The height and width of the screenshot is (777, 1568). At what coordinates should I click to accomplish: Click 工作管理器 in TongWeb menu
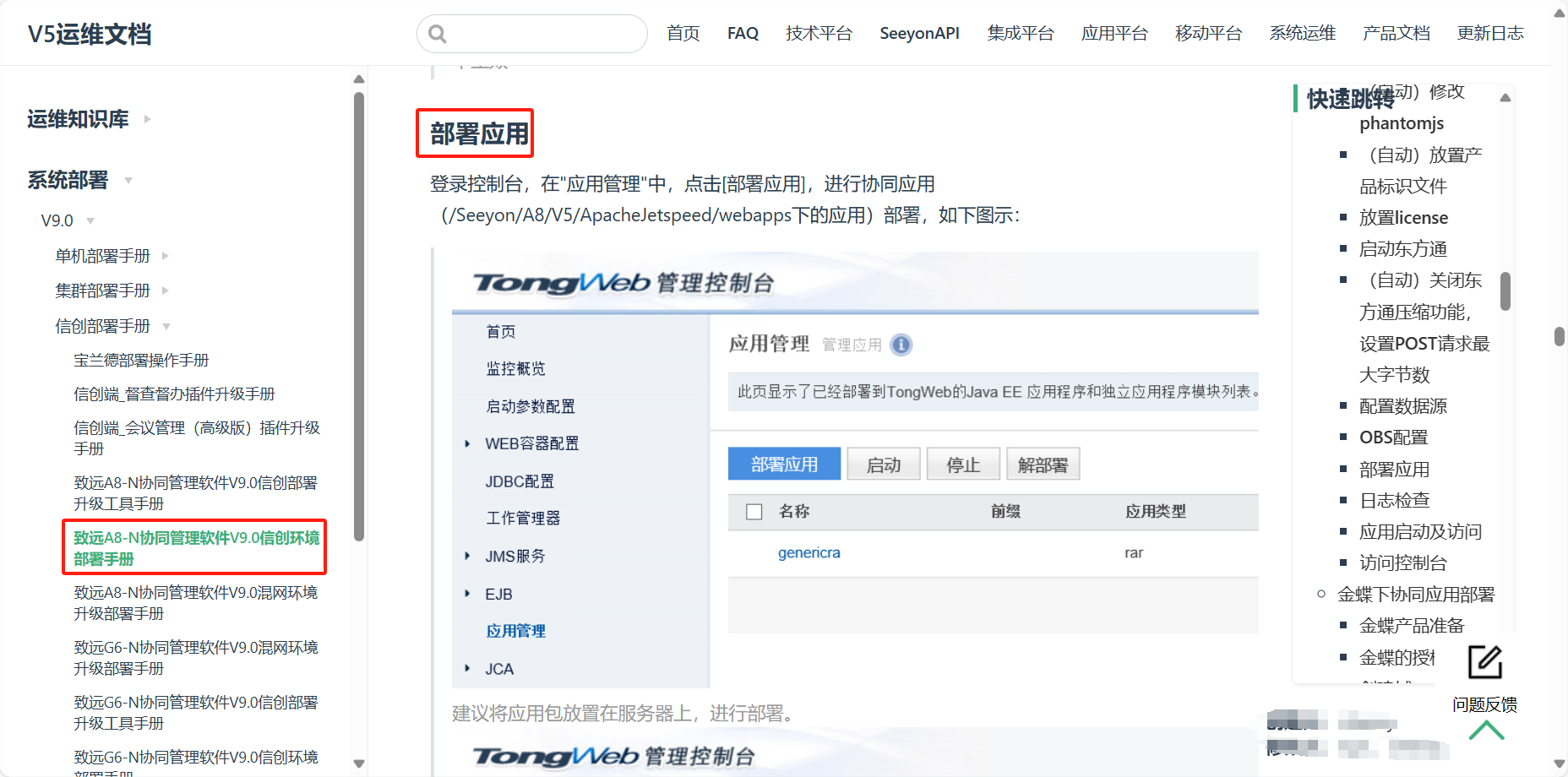click(x=523, y=518)
